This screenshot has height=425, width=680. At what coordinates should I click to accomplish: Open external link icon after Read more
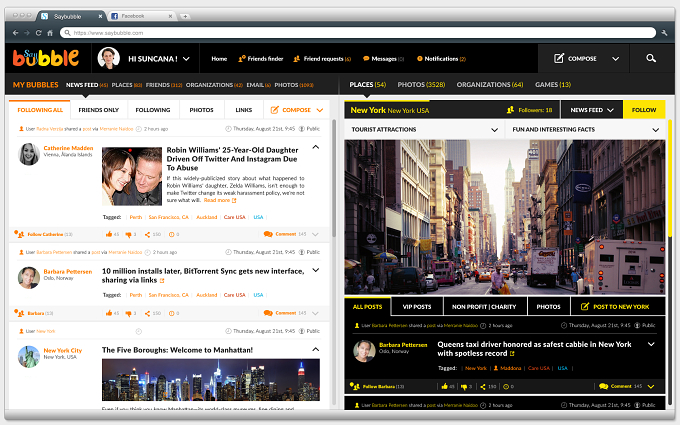234,200
